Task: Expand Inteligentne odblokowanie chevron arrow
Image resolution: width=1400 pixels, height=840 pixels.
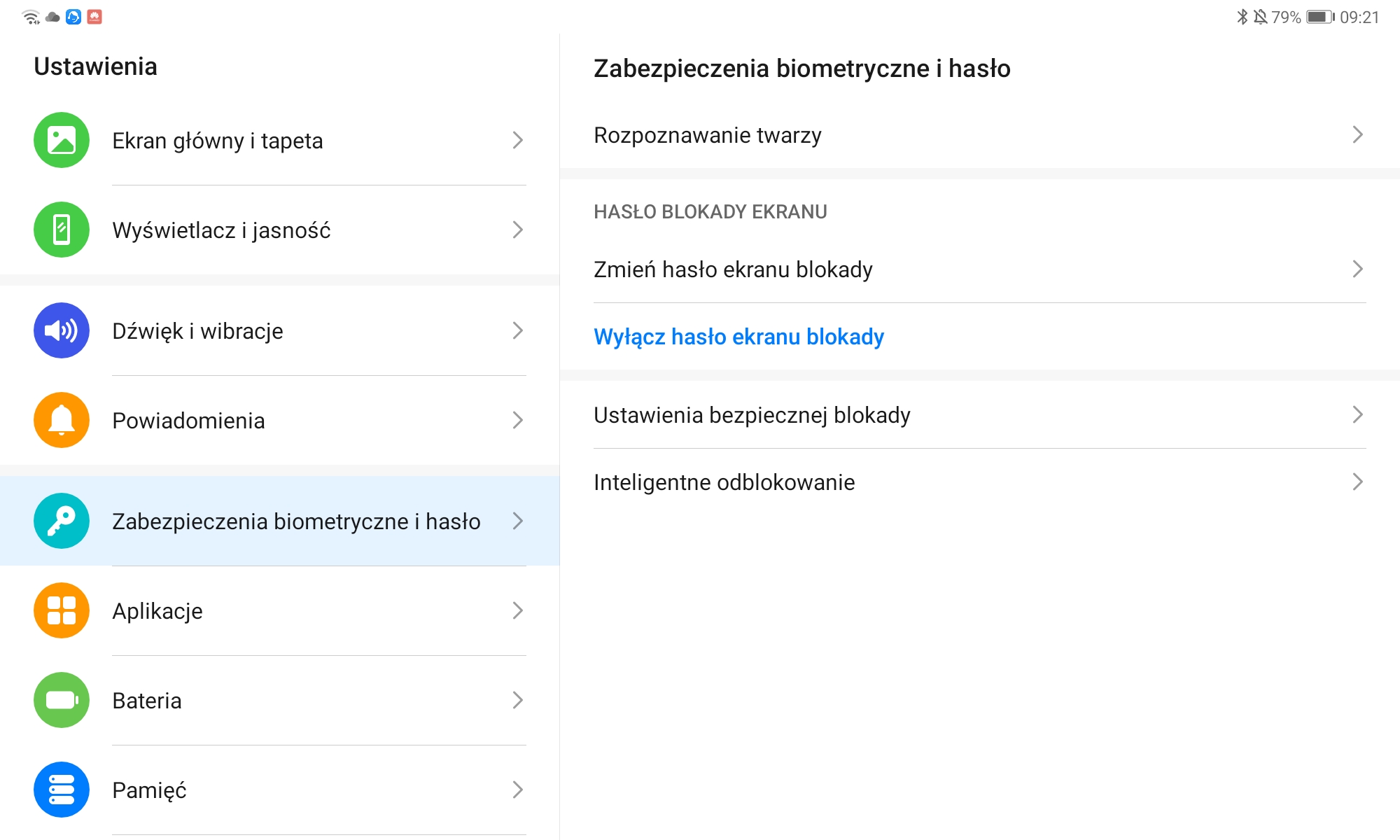Action: point(1357,482)
